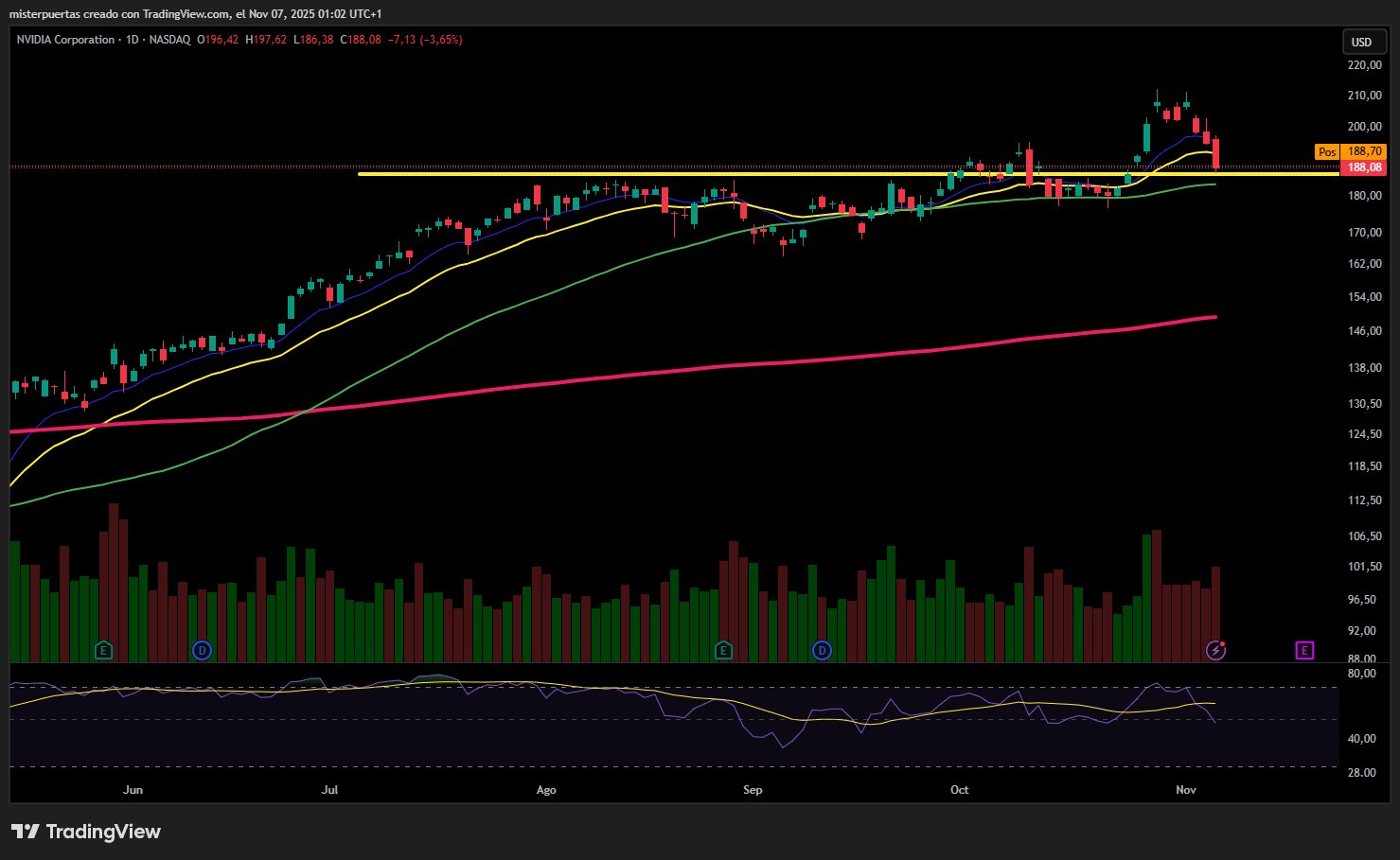Click the Jul label on time axis
Viewport: 1400px width, 860px height.
pos(329,790)
